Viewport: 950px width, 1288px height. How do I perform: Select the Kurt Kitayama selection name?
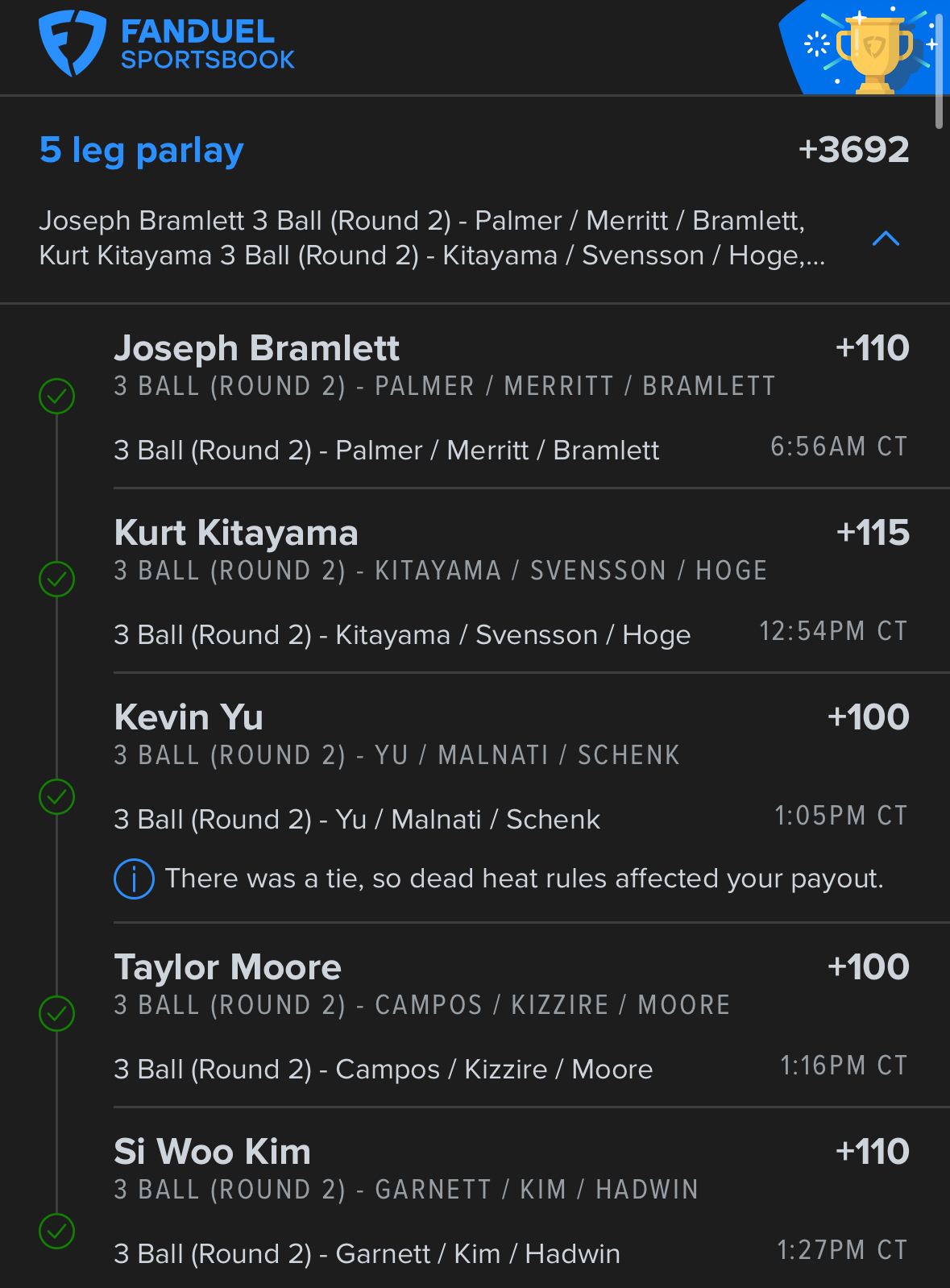[x=236, y=533]
